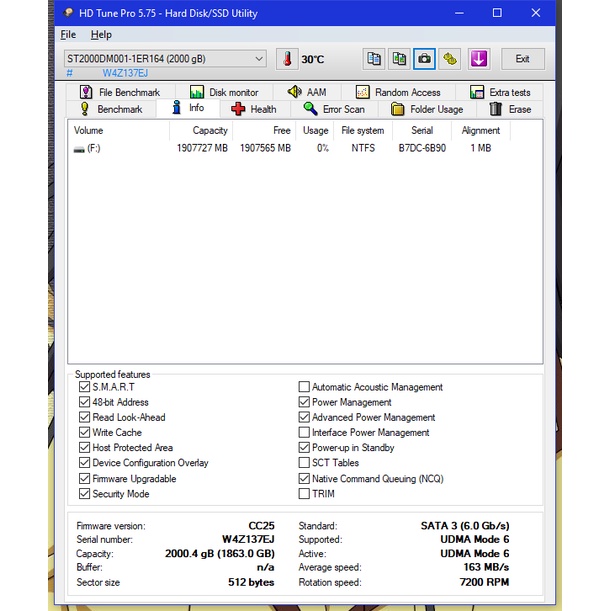611x611 pixels.
Task: Click the Exit button
Action: click(x=522, y=59)
